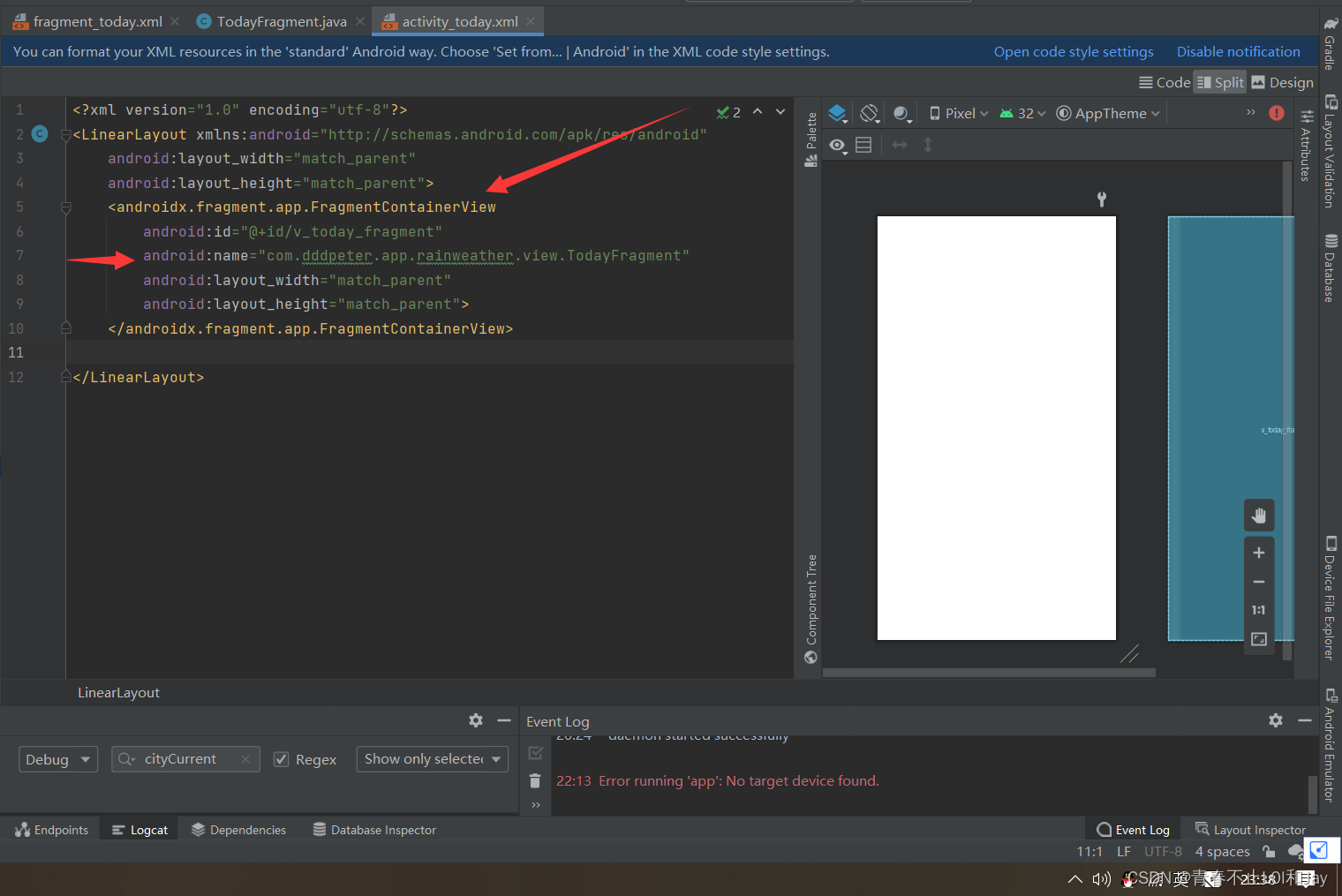
Task: Open the Logcat tool window tab
Action: click(x=139, y=830)
